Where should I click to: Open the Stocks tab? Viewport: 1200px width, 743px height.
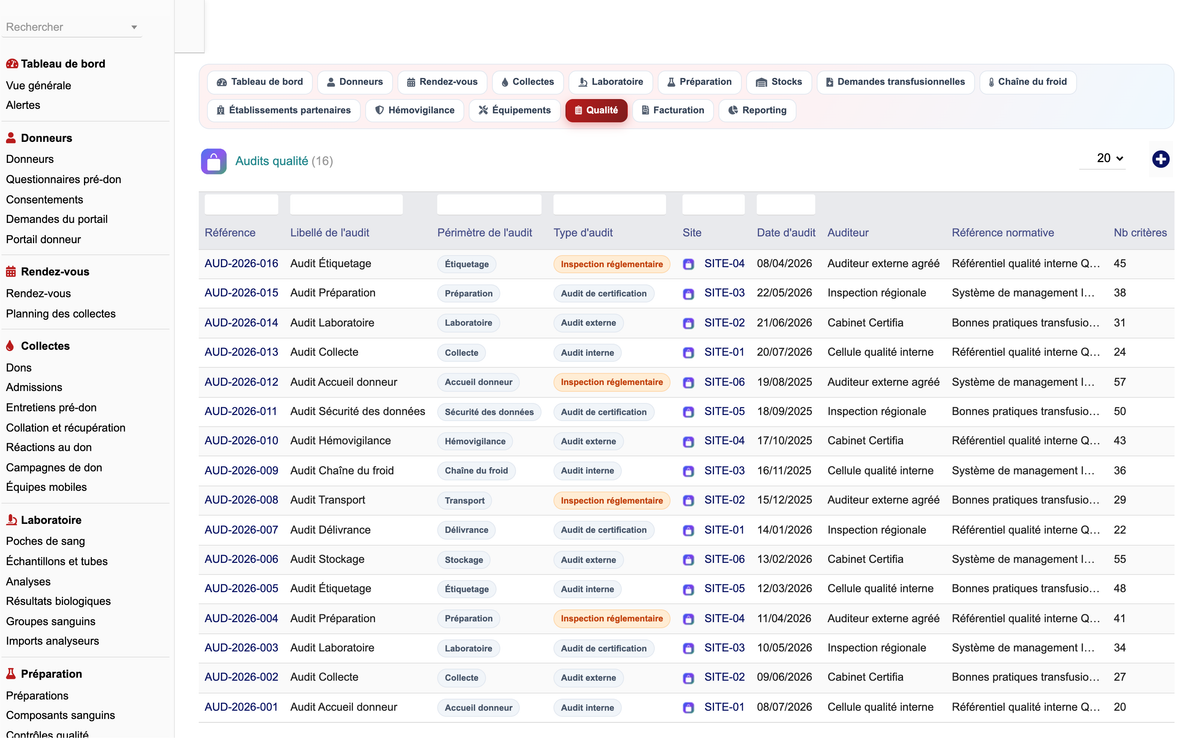click(x=779, y=82)
